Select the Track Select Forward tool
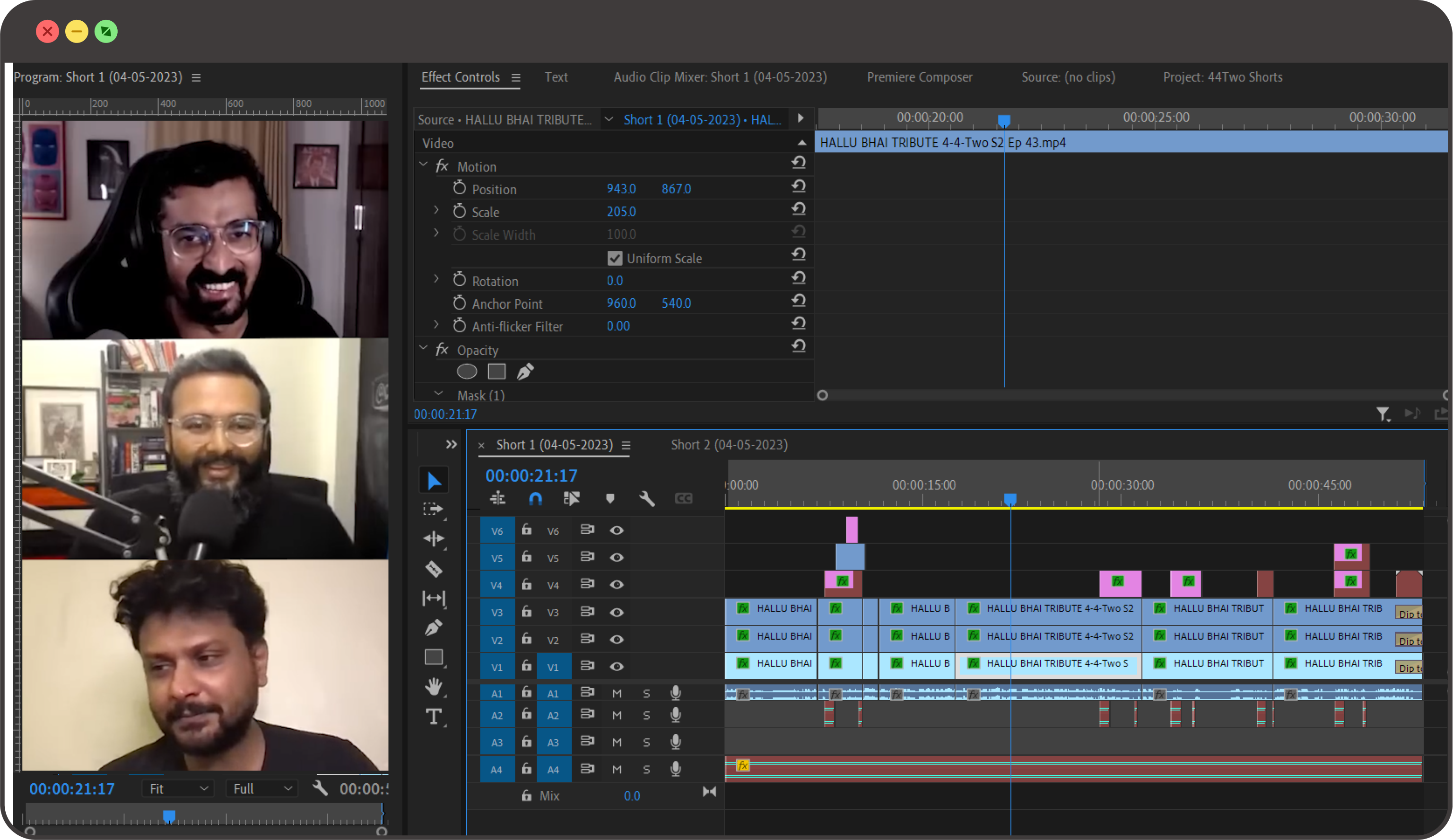The height and width of the screenshot is (840, 1453). [x=434, y=510]
